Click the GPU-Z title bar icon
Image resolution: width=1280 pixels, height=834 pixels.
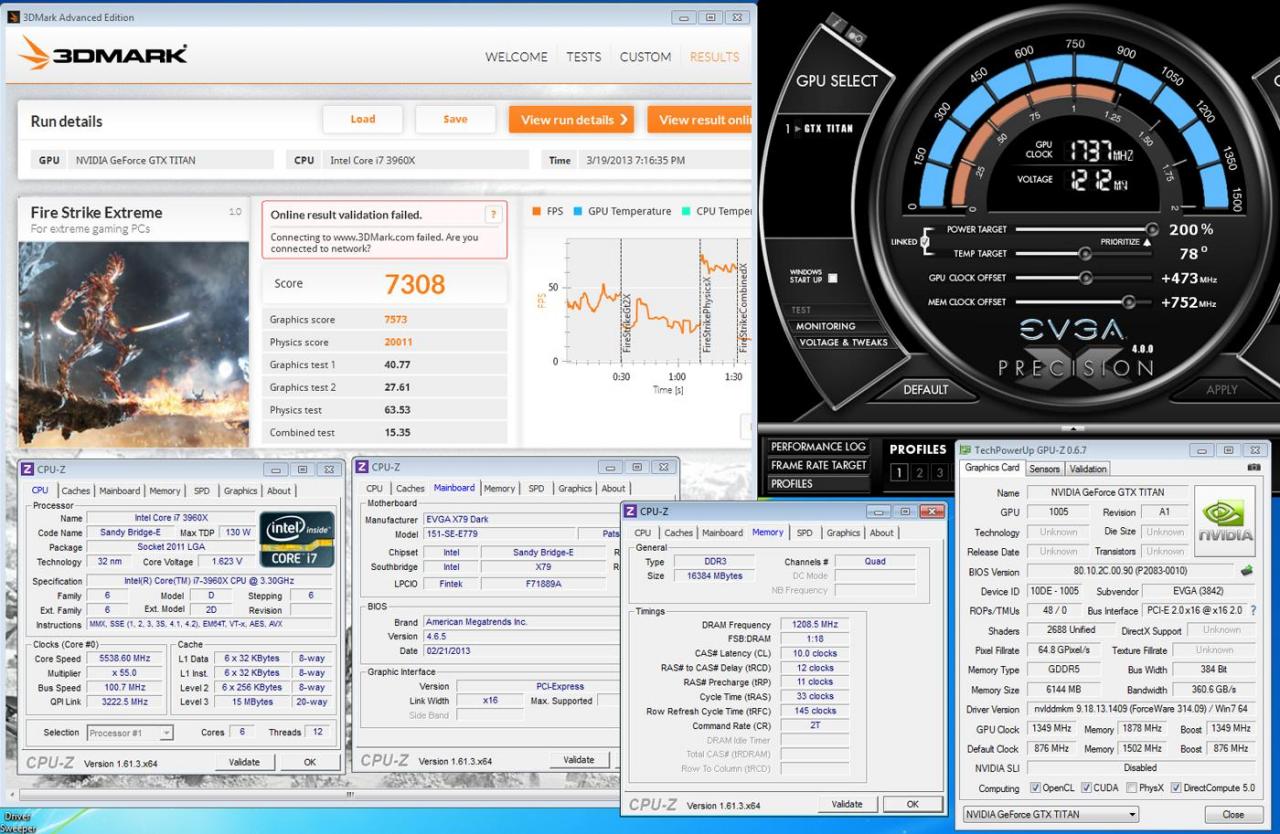tap(965, 450)
